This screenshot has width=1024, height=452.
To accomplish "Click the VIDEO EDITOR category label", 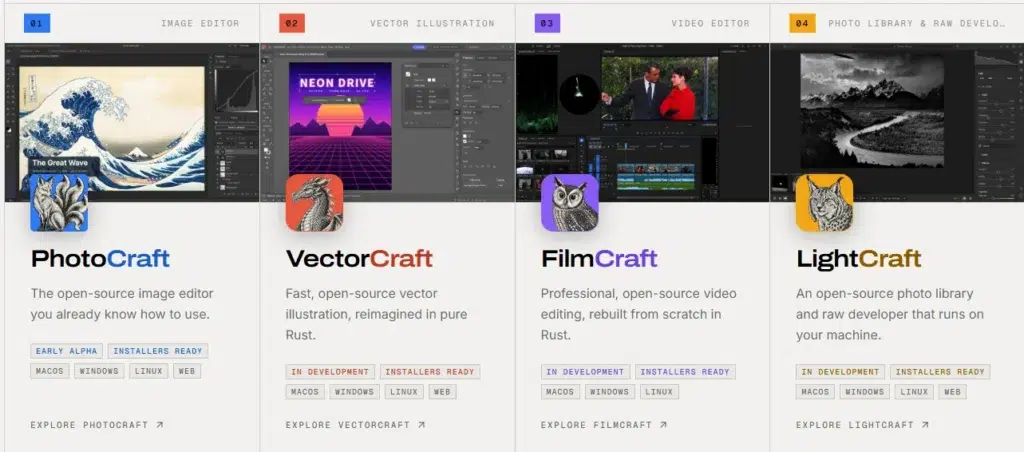I will tap(711, 24).
